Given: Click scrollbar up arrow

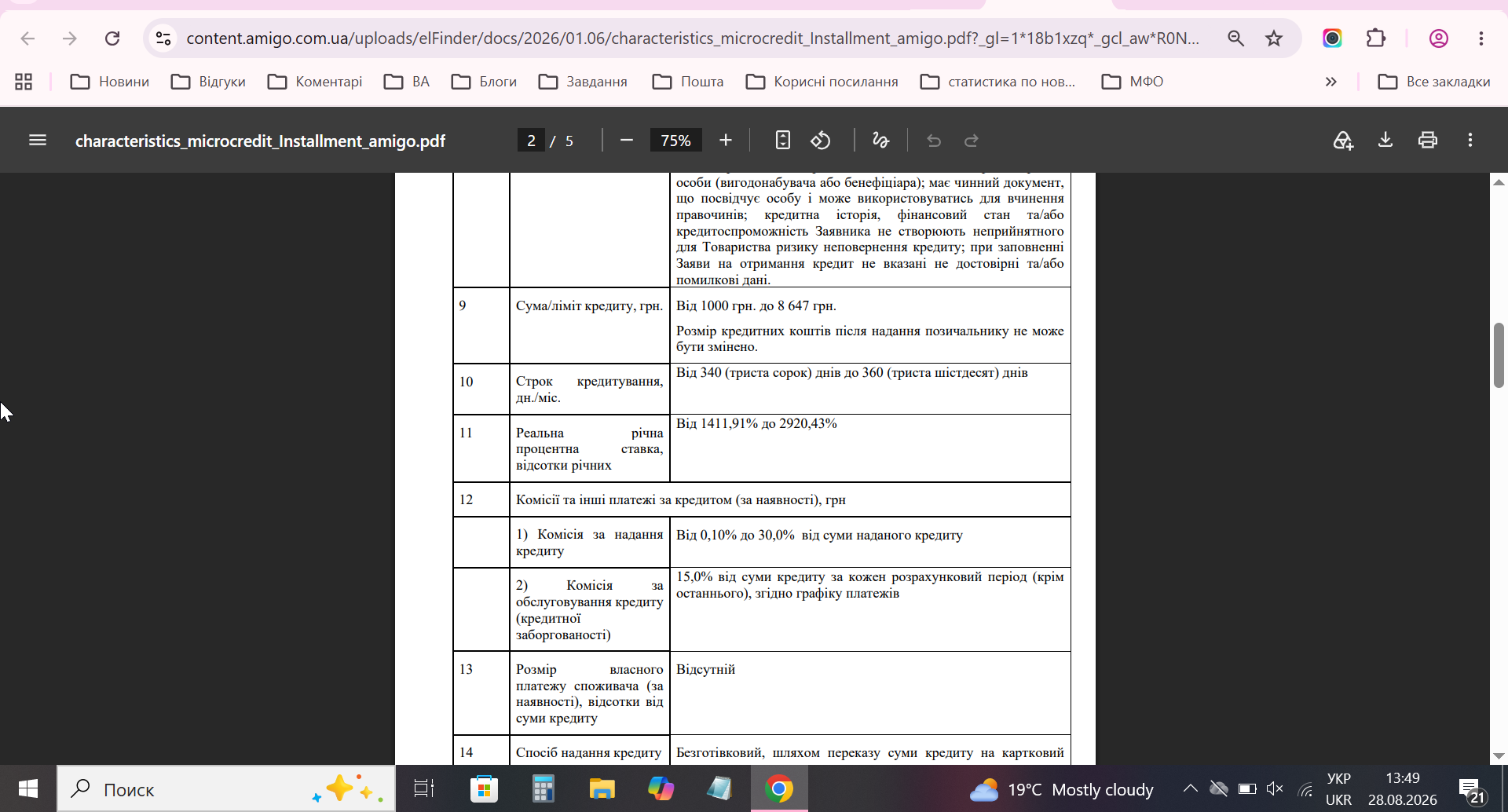Looking at the screenshot, I should click(1499, 182).
